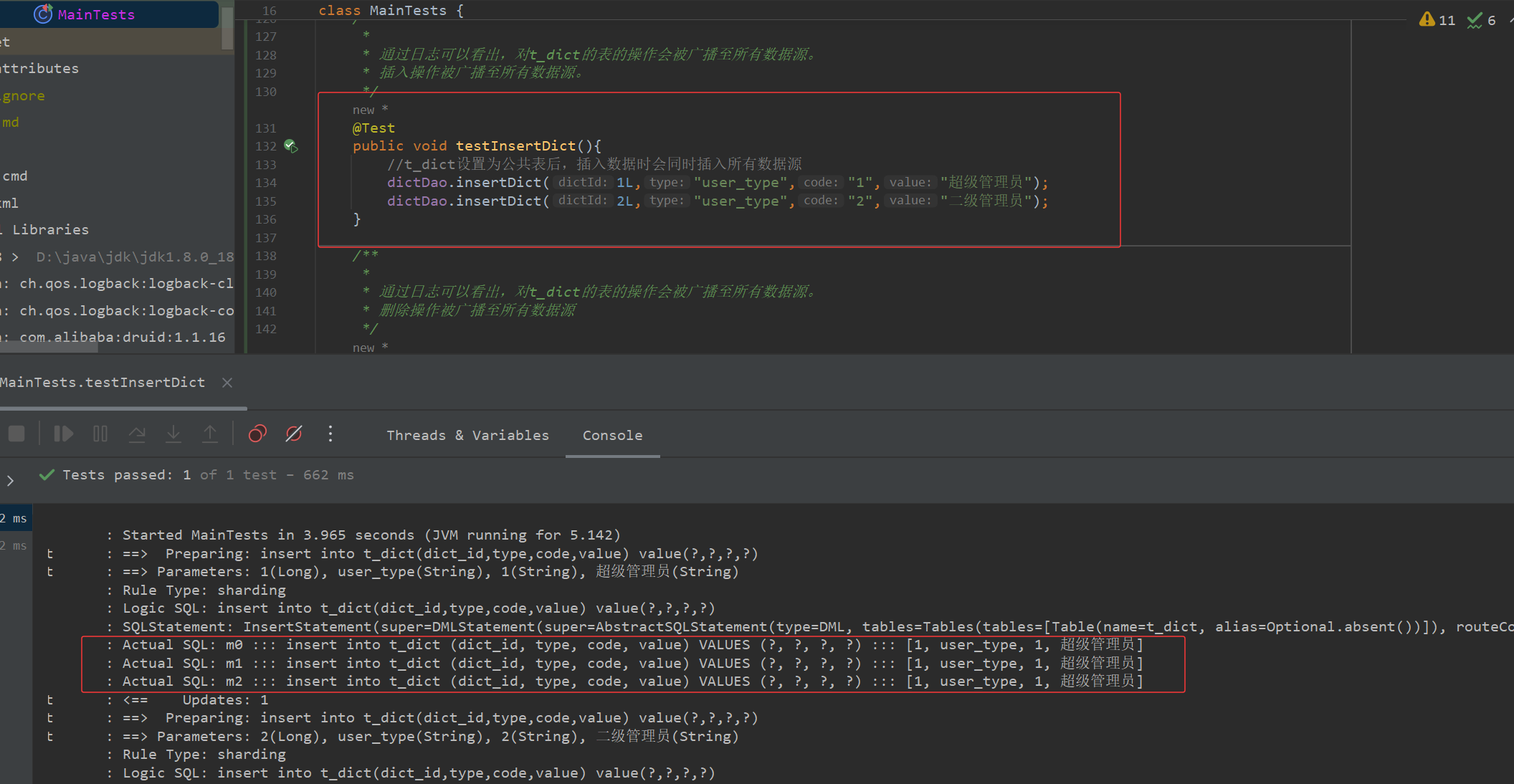Click the Started MainTests console line
The image size is (1514, 784).
pyautogui.click(x=371, y=535)
